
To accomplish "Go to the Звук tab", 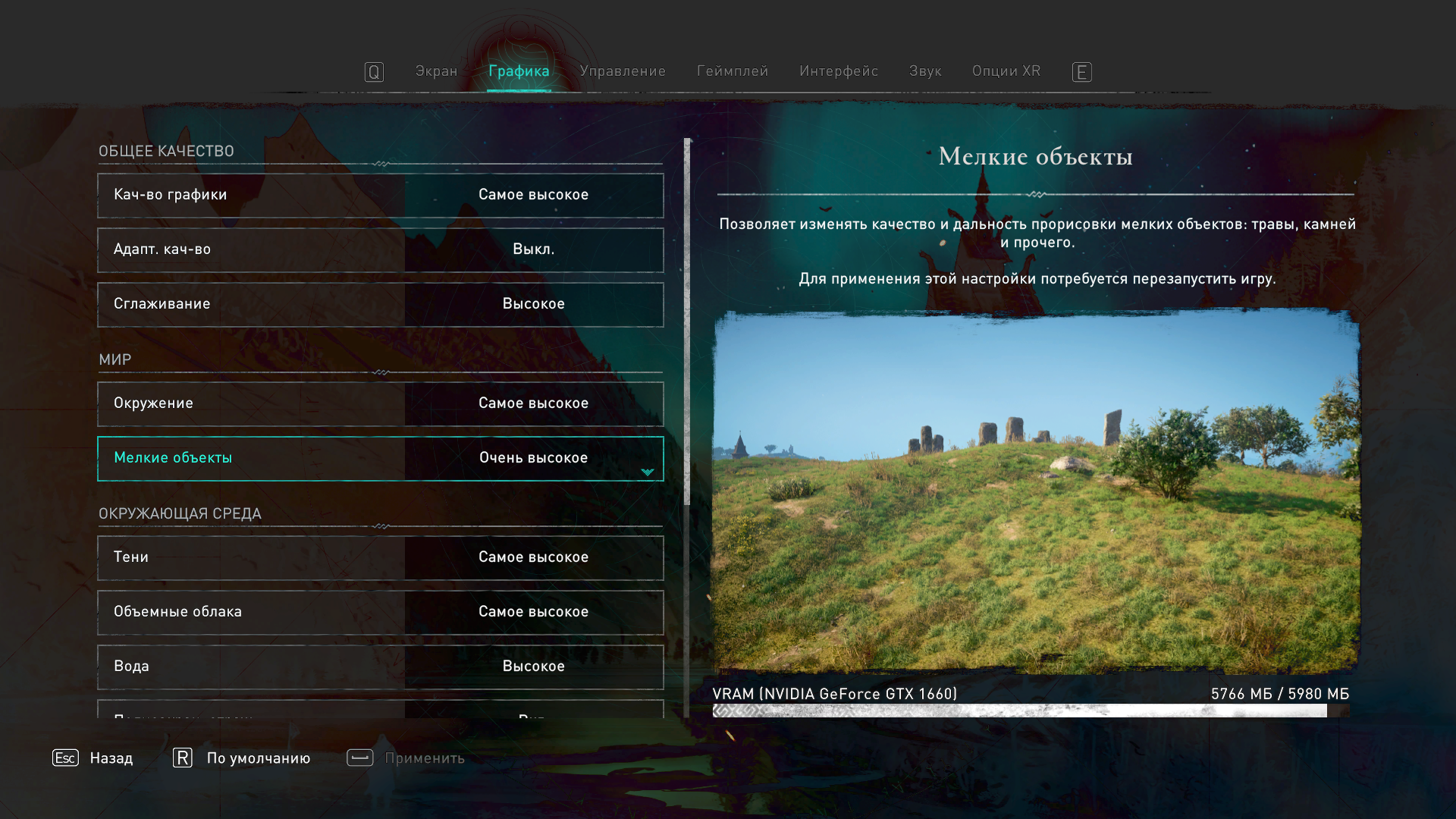I will [924, 71].
